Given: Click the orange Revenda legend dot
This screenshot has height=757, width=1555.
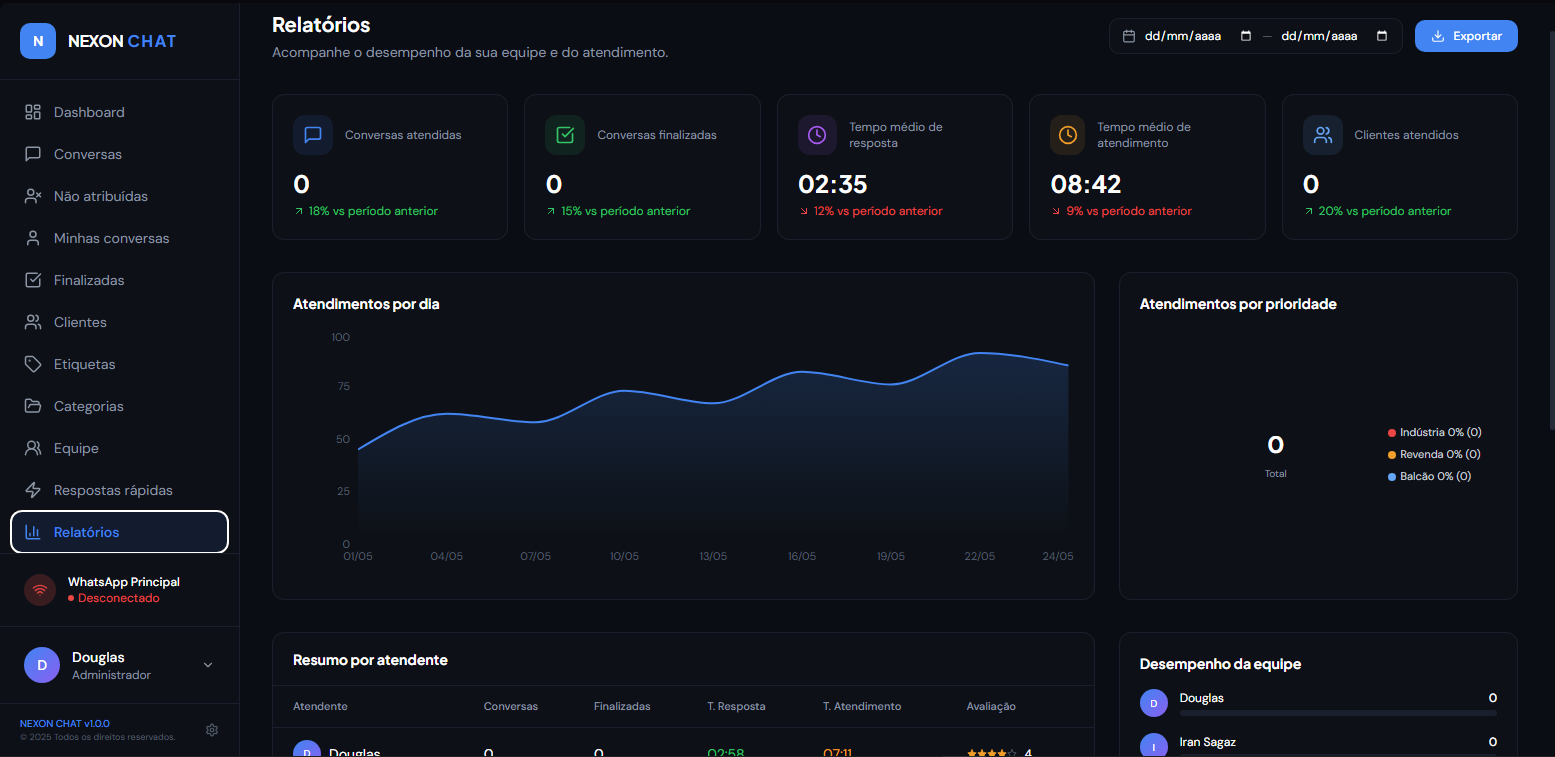Looking at the screenshot, I should click(1392, 455).
